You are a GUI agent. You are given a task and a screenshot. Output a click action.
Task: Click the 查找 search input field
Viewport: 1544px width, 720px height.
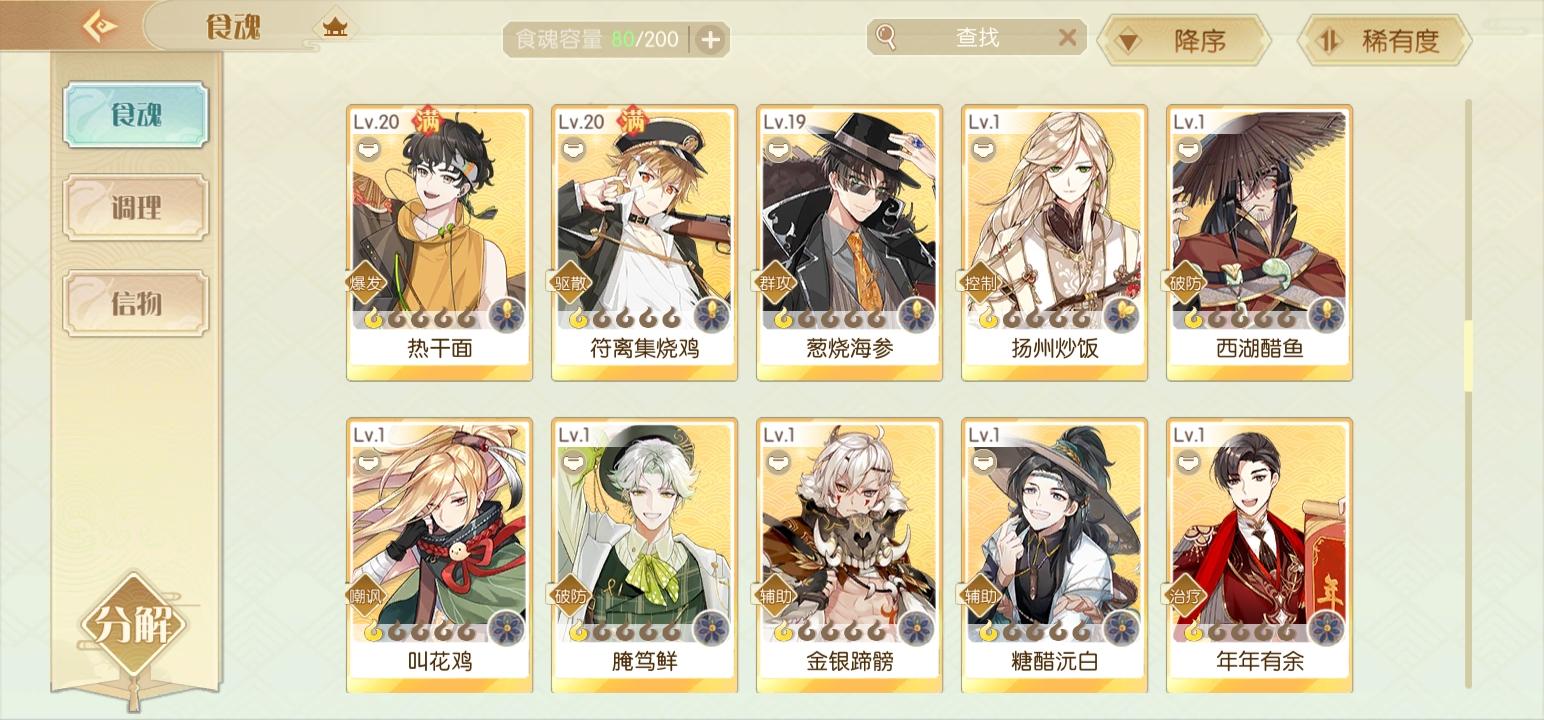pos(977,38)
